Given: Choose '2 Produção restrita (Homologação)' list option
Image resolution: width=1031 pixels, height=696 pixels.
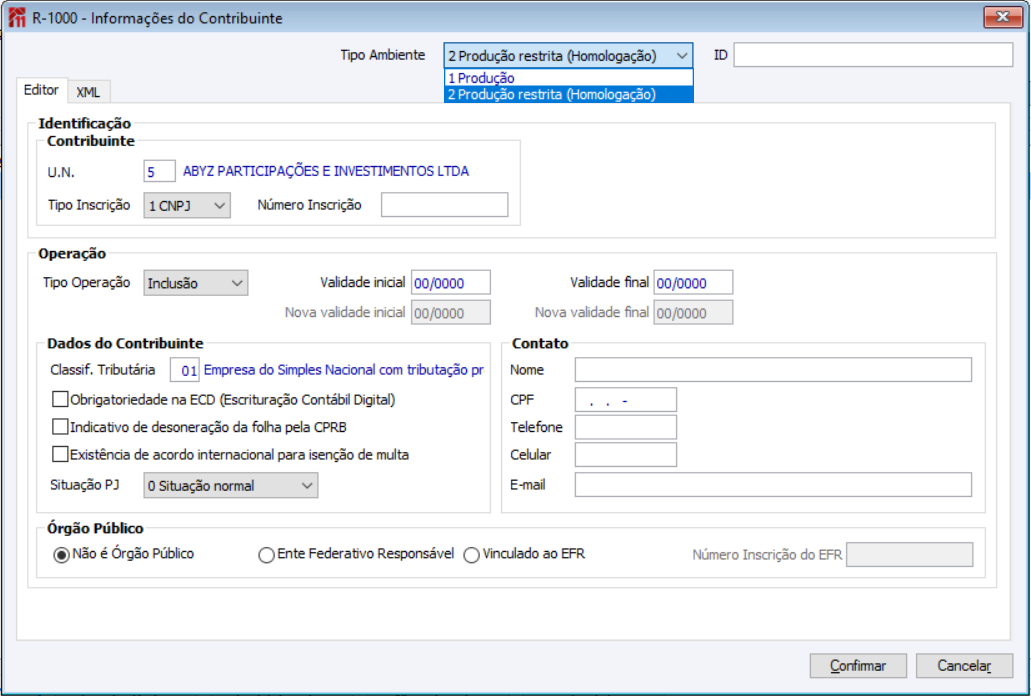Looking at the screenshot, I should [568, 95].
